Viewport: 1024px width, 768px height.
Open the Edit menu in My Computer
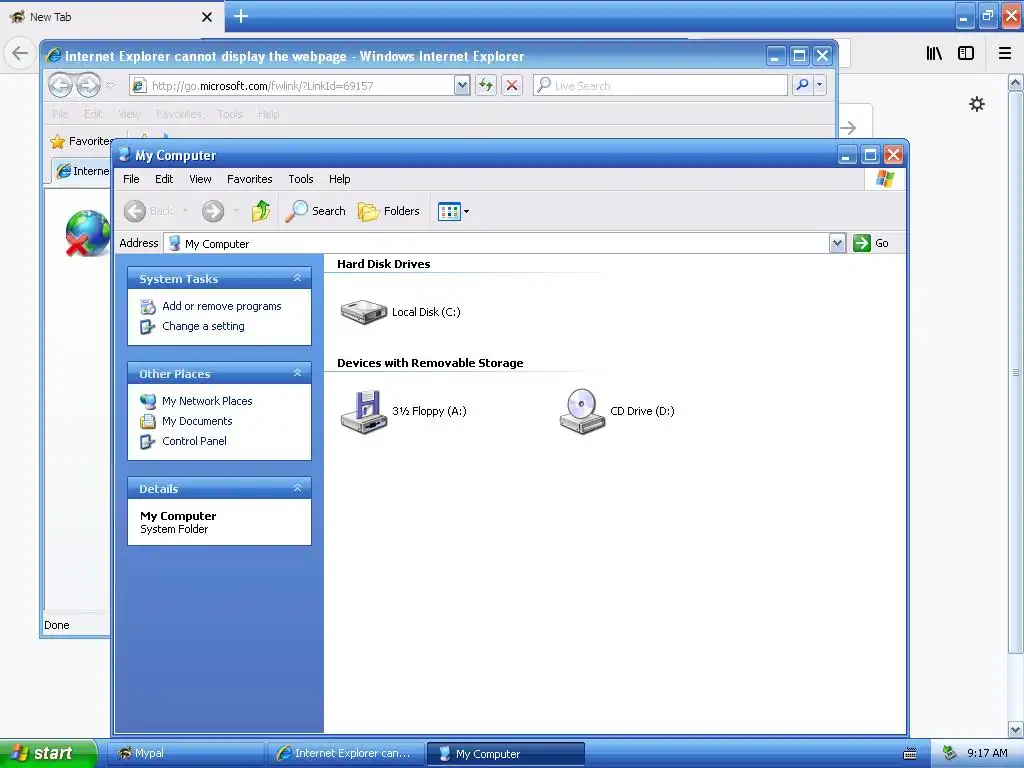coord(164,179)
